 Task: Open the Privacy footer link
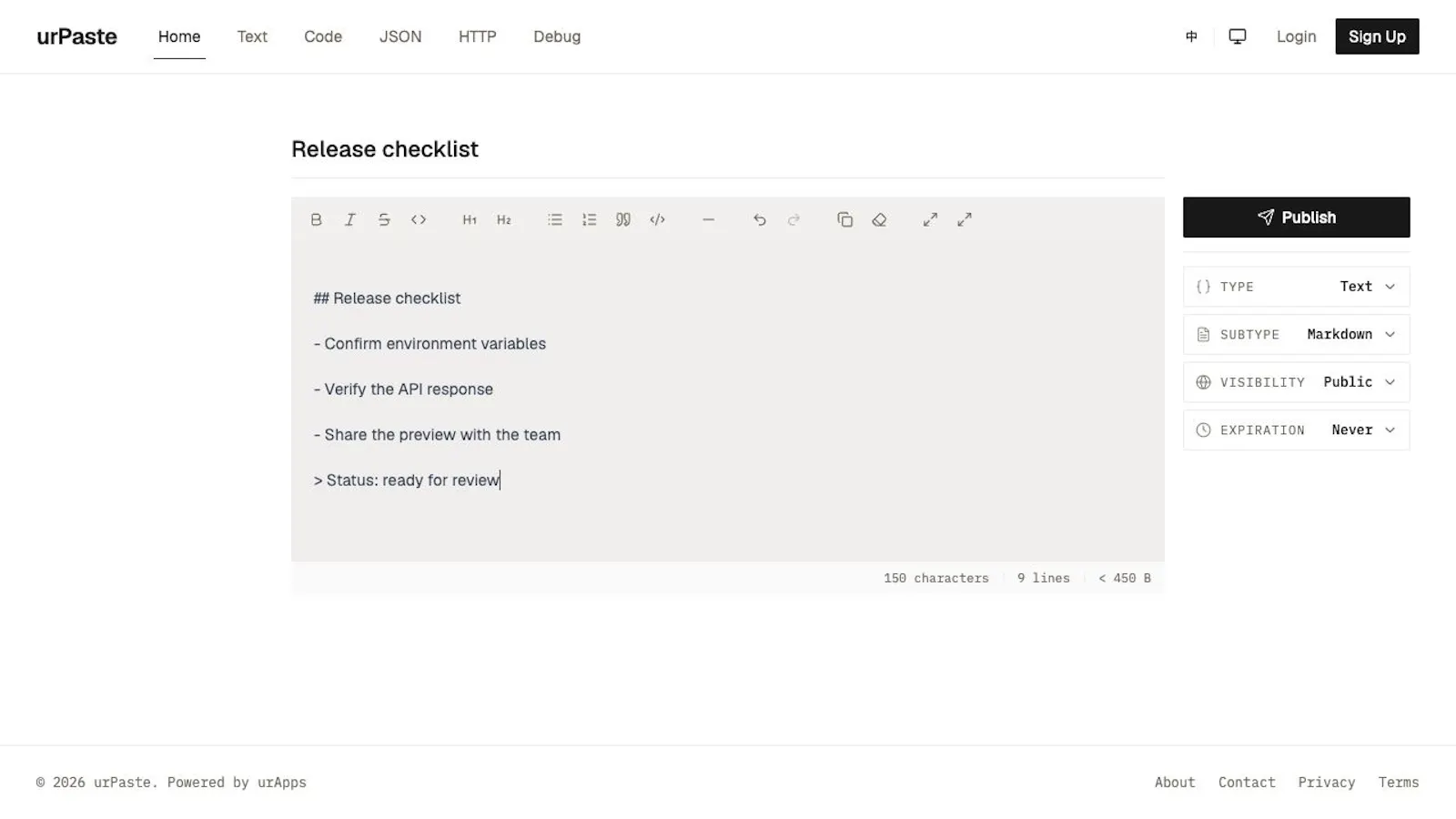[x=1326, y=783]
